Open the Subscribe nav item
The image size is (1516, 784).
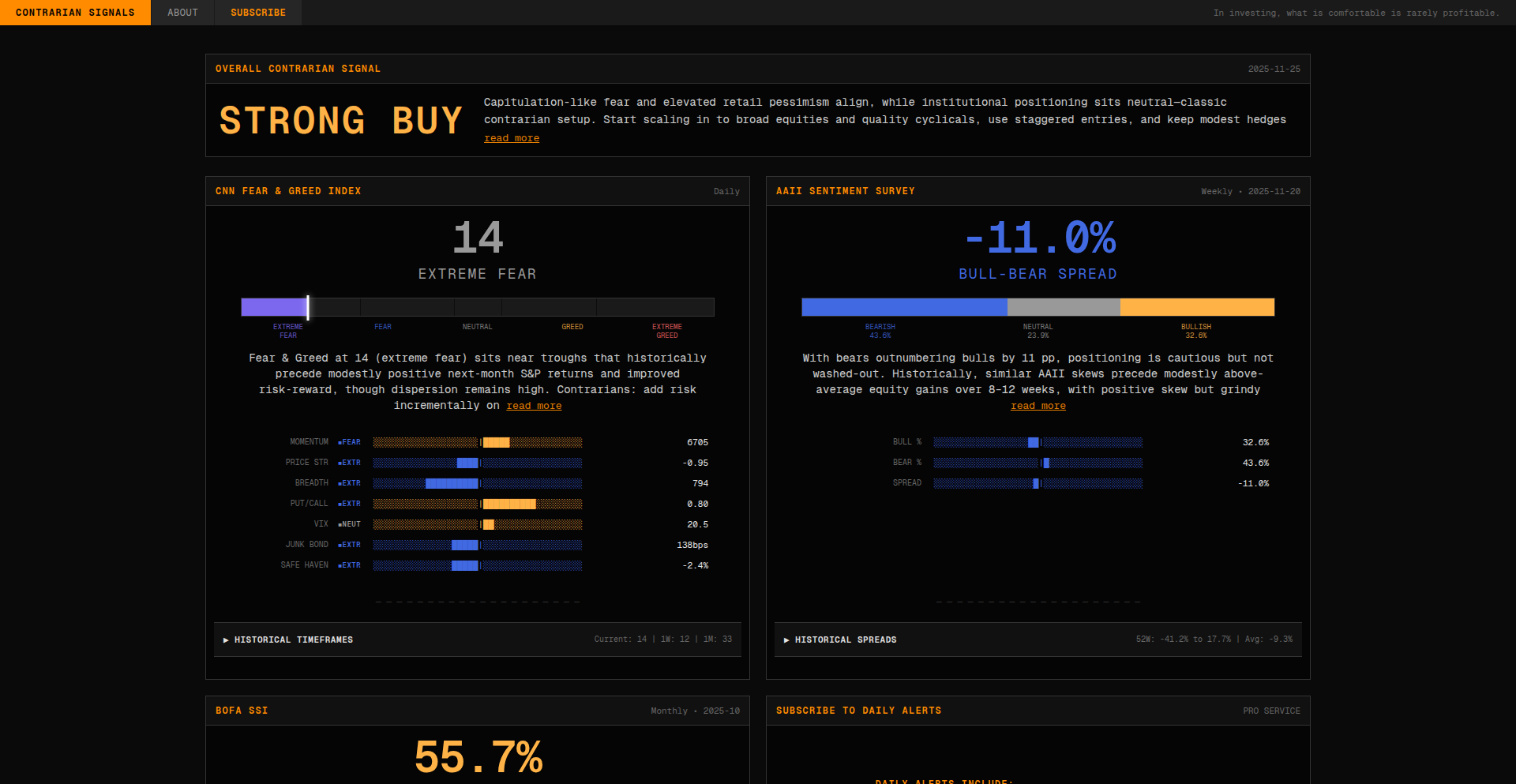(x=258, y=13)
